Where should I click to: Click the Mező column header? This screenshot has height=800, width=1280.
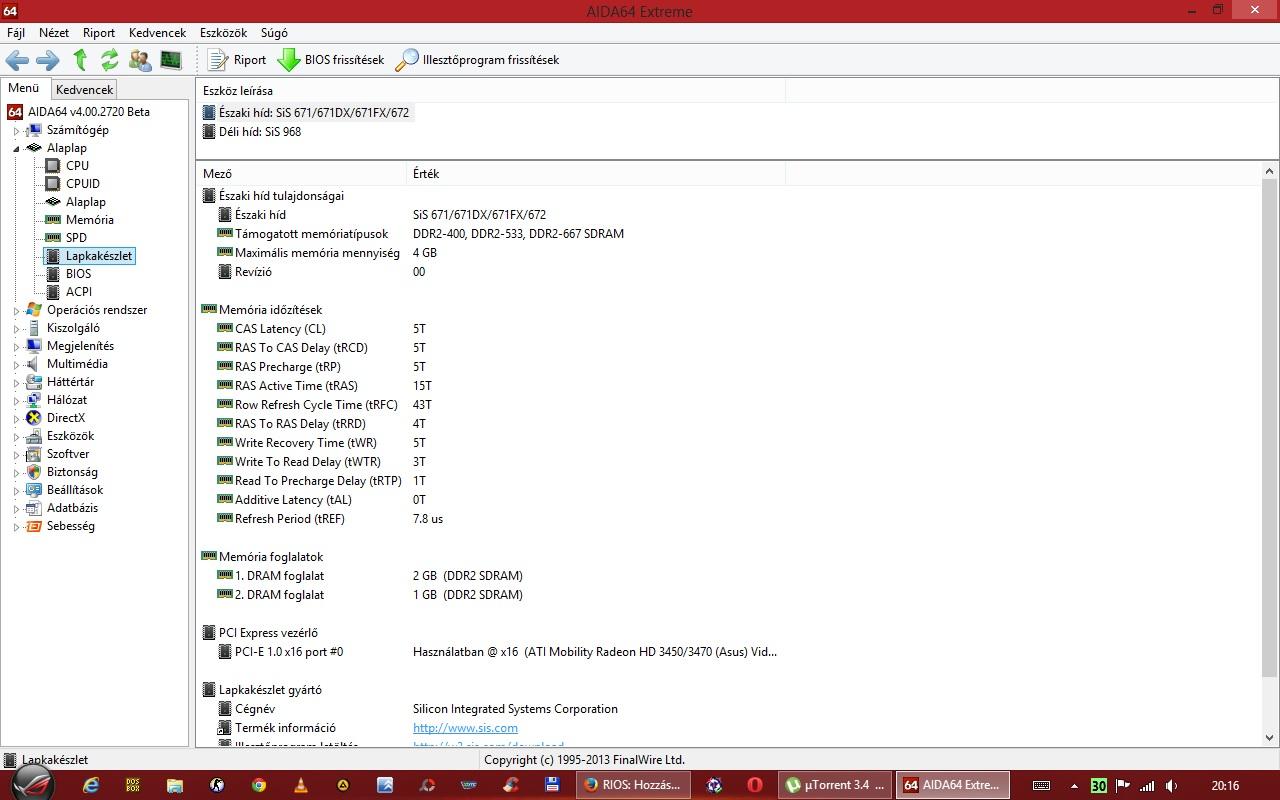click(301, 174)
